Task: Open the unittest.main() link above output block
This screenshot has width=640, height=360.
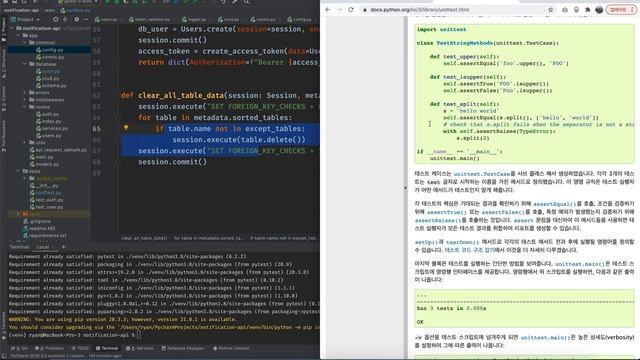Action: point(579,264)
